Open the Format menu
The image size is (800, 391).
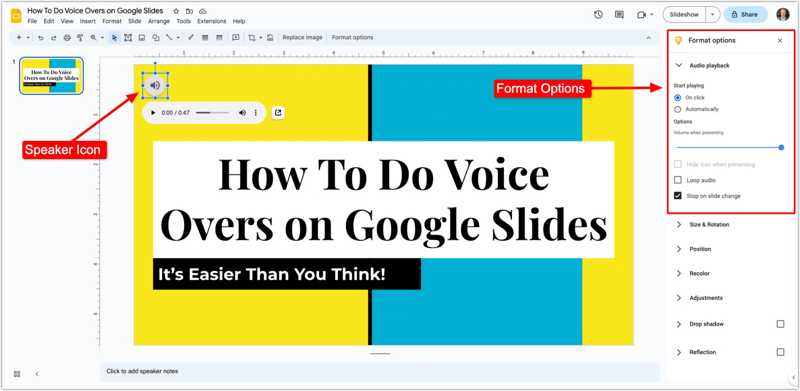112,21
